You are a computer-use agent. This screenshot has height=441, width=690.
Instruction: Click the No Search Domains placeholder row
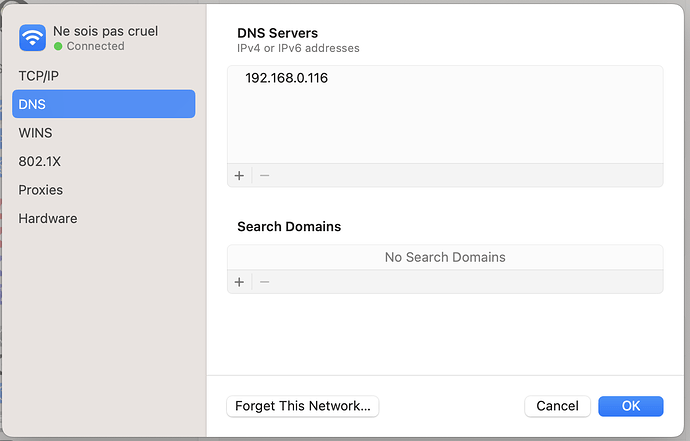click(x=445, y=257)
